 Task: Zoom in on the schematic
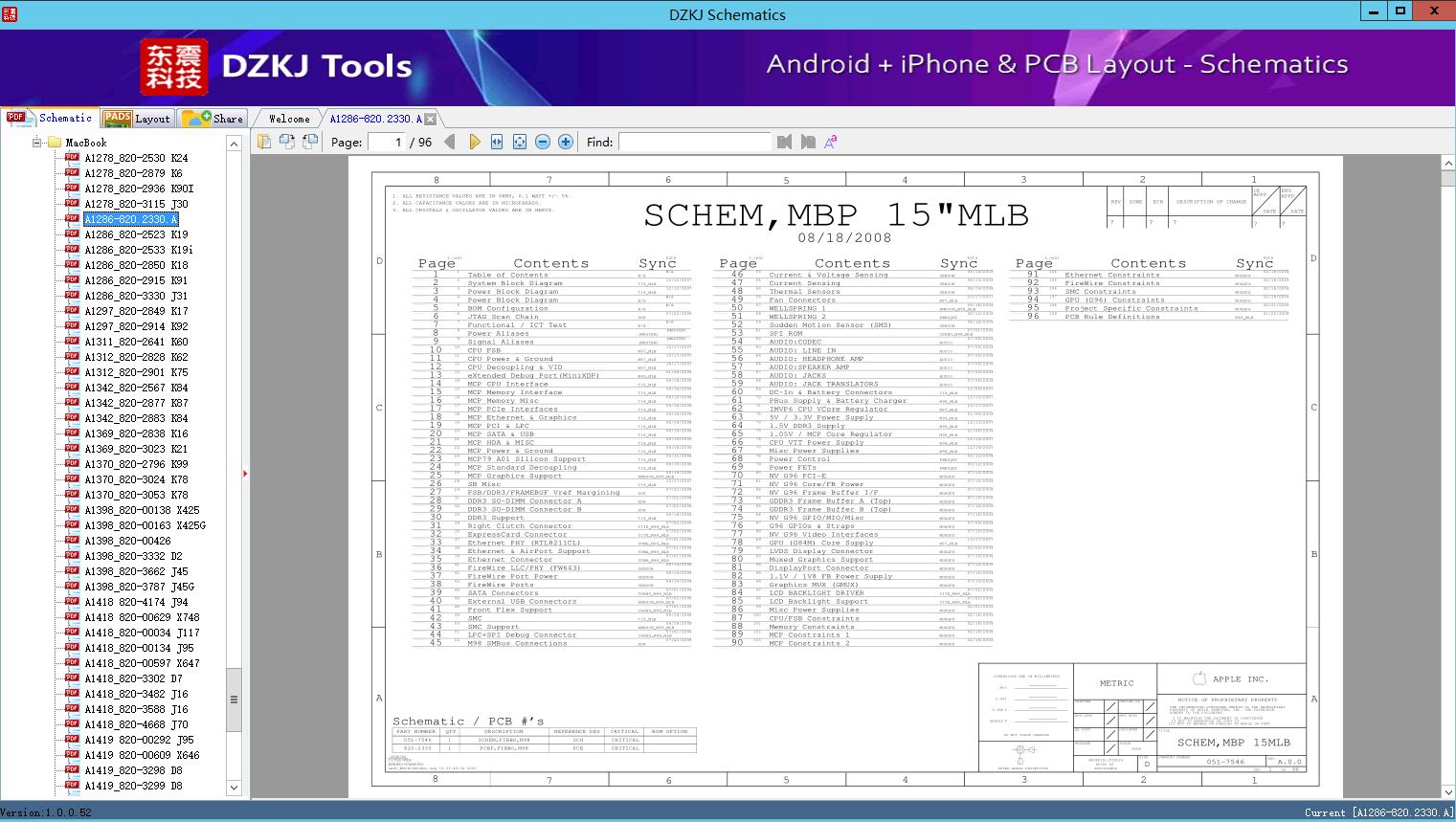pyautogui.click(x=566, y=142)
